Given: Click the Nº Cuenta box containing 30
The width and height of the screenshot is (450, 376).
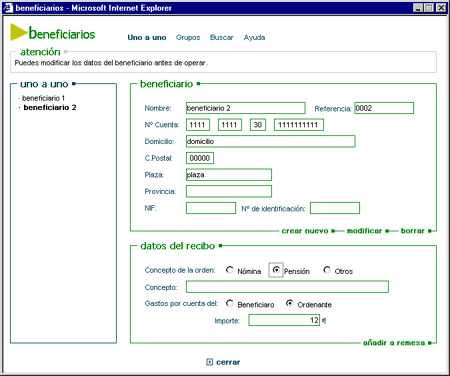Looking at the screenshot, I should (x=258, y=125).
